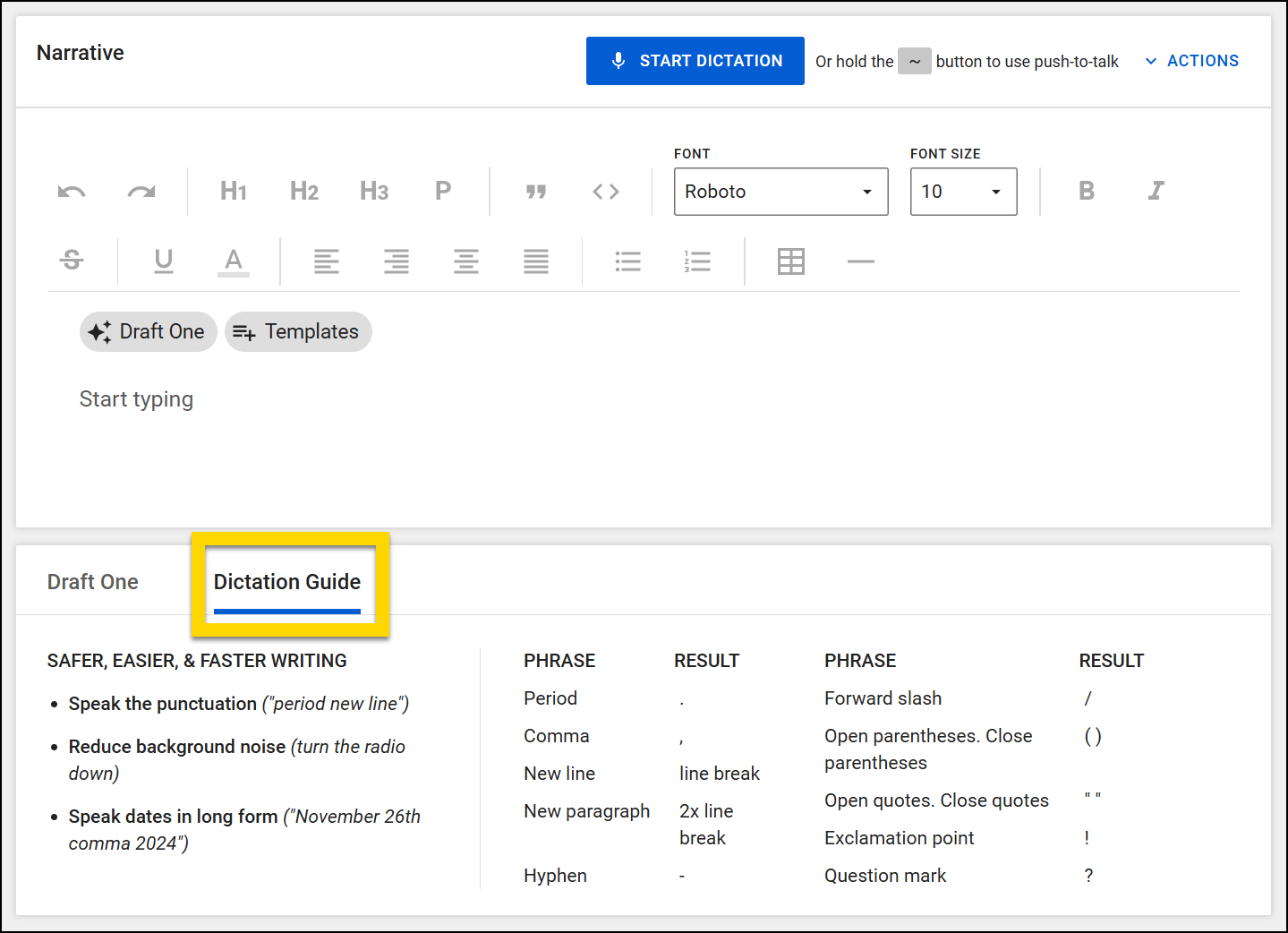Image resolution: width=1288 pixels, height=933 pixels.
Task: Undo the last edit
Action: pyautogui.click(x=71, y=191)
